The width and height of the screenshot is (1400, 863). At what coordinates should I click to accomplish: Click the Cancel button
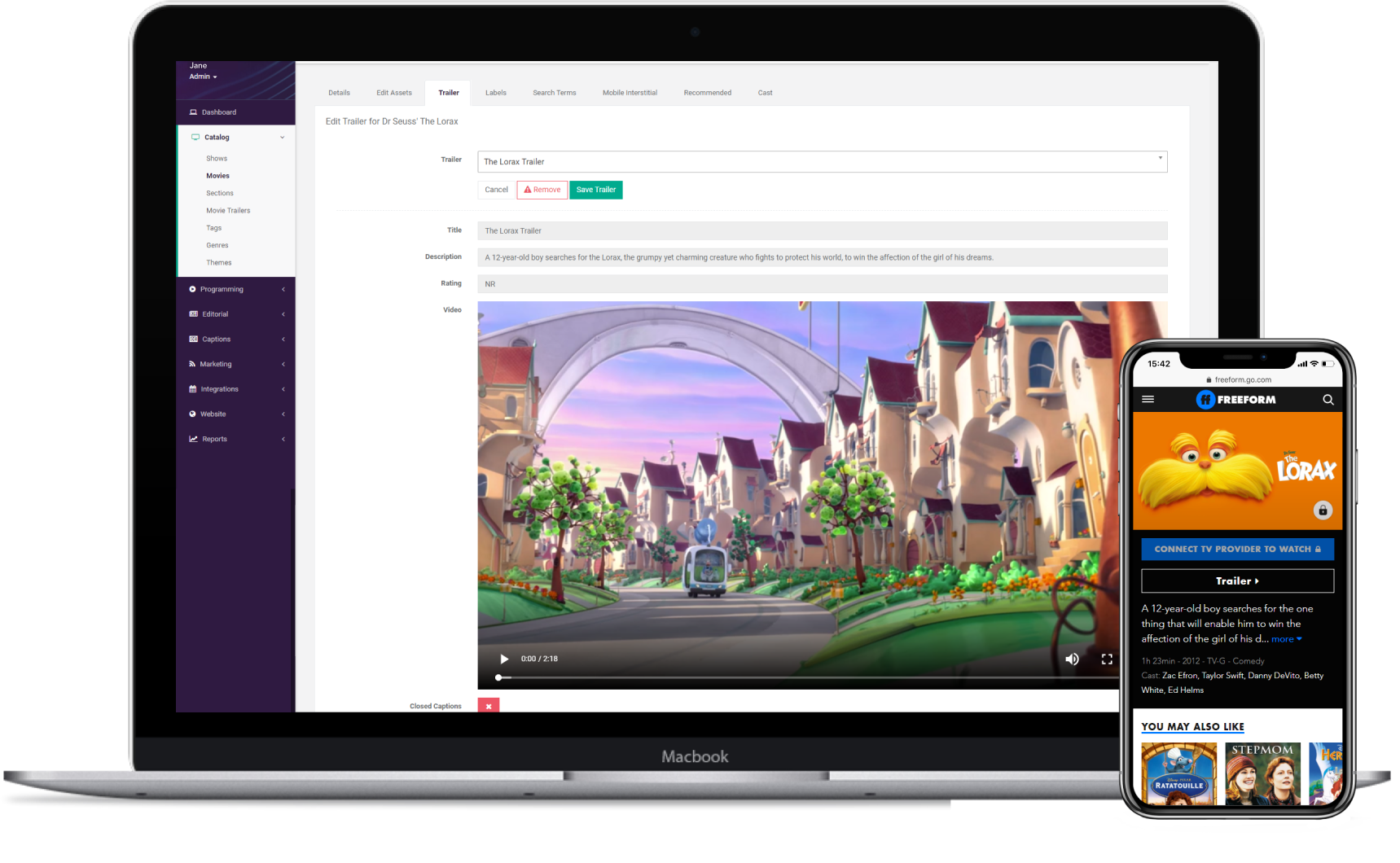496,190
